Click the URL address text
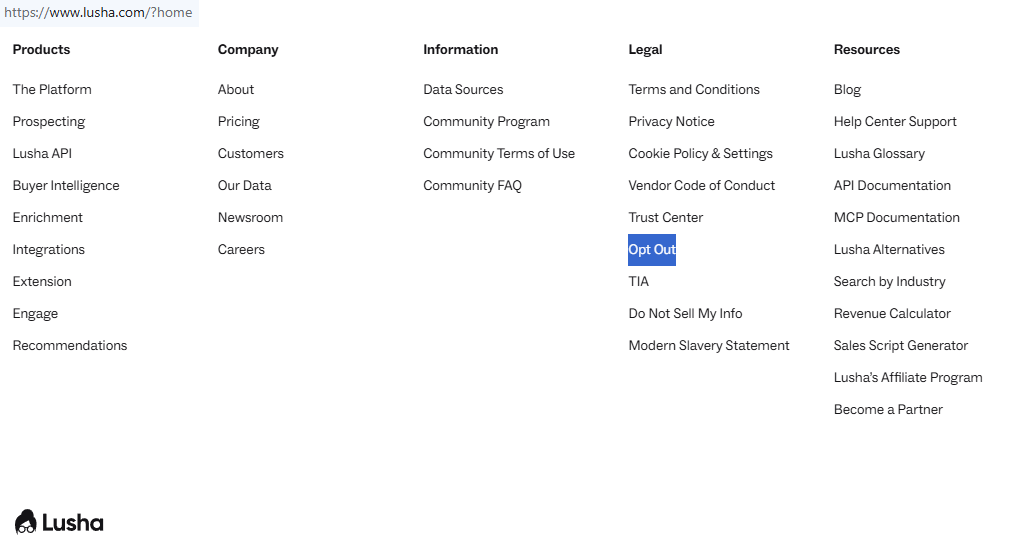This screenshot has height=553, width=1009. (98, 13)
